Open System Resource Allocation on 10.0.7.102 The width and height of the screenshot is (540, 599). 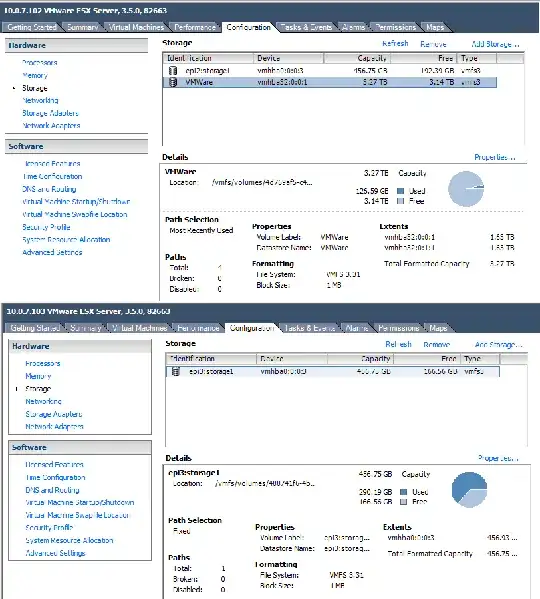tap(66, 240)
